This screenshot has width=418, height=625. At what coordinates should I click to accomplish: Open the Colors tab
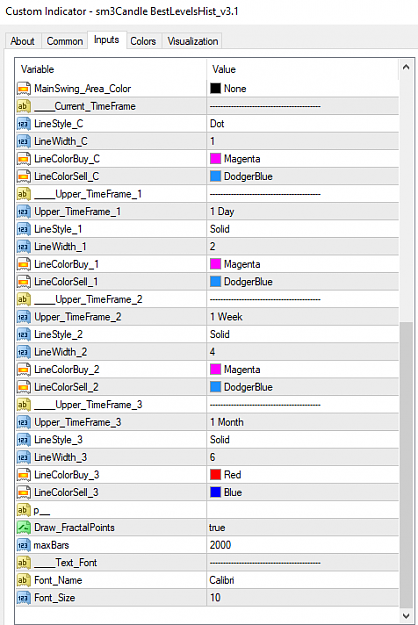pos(143,41)
